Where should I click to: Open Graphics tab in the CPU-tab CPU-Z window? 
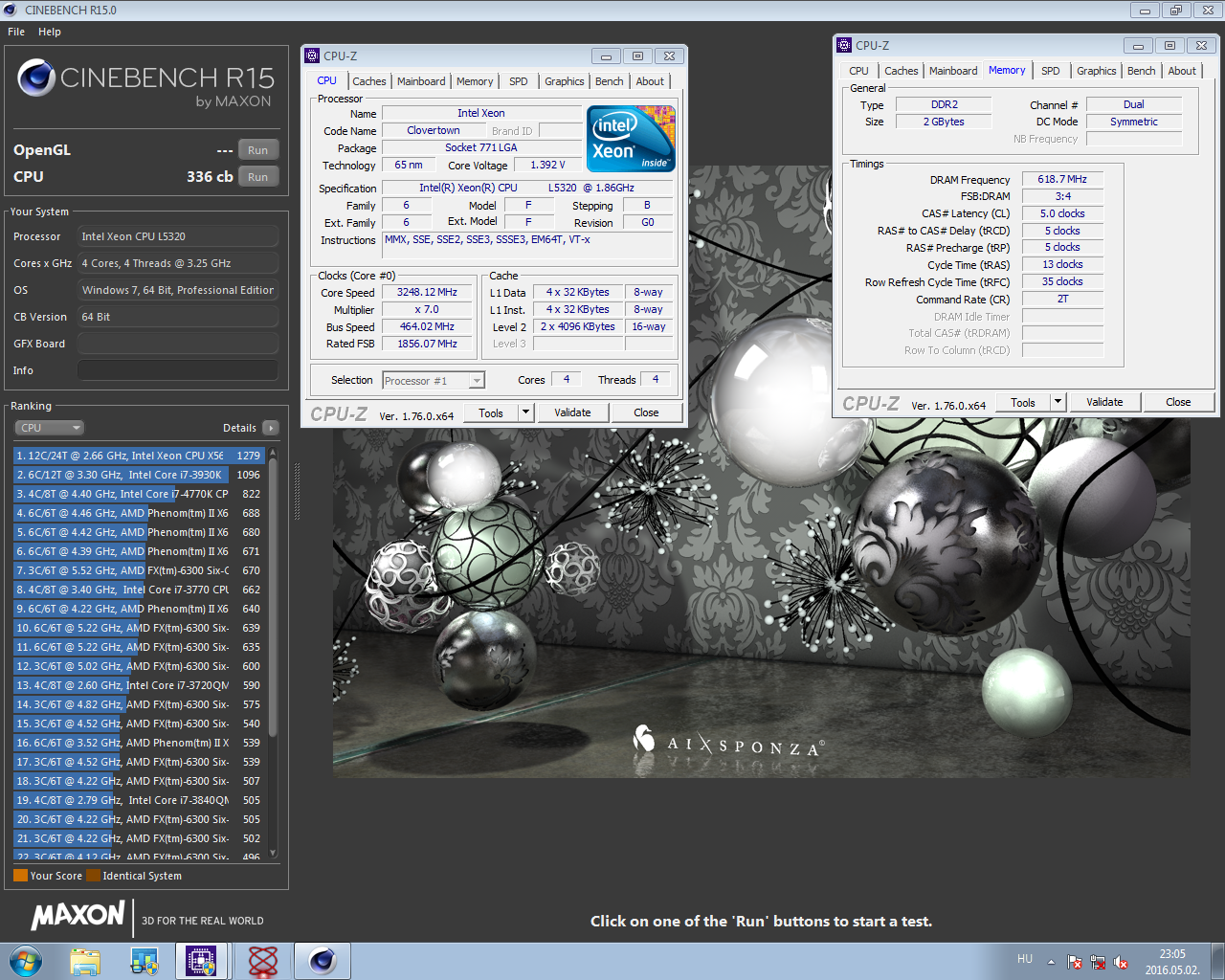click(x=565, y=81)
